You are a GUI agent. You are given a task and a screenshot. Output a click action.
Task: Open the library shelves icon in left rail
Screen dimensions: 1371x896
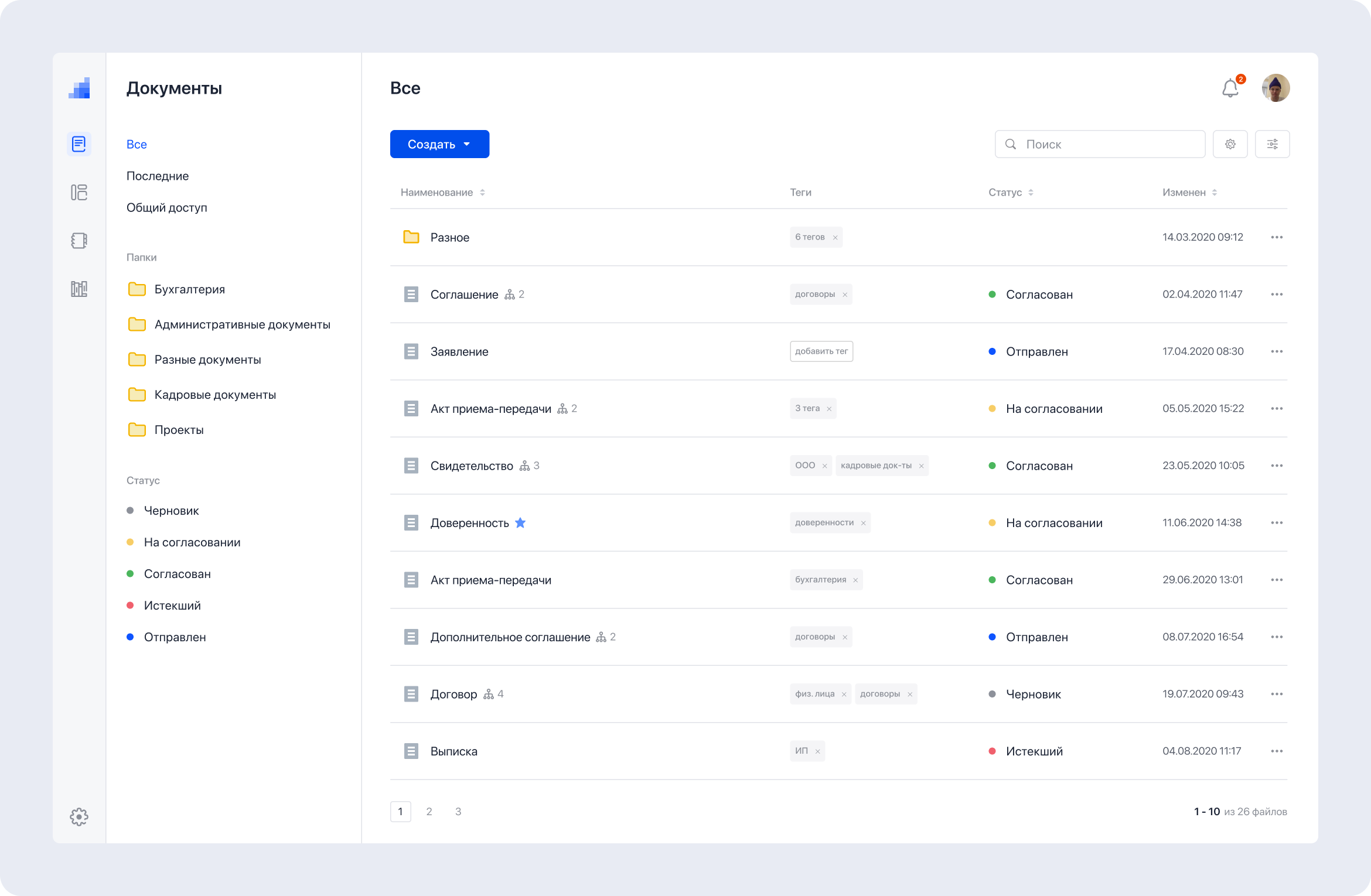[x=79, y=288]
